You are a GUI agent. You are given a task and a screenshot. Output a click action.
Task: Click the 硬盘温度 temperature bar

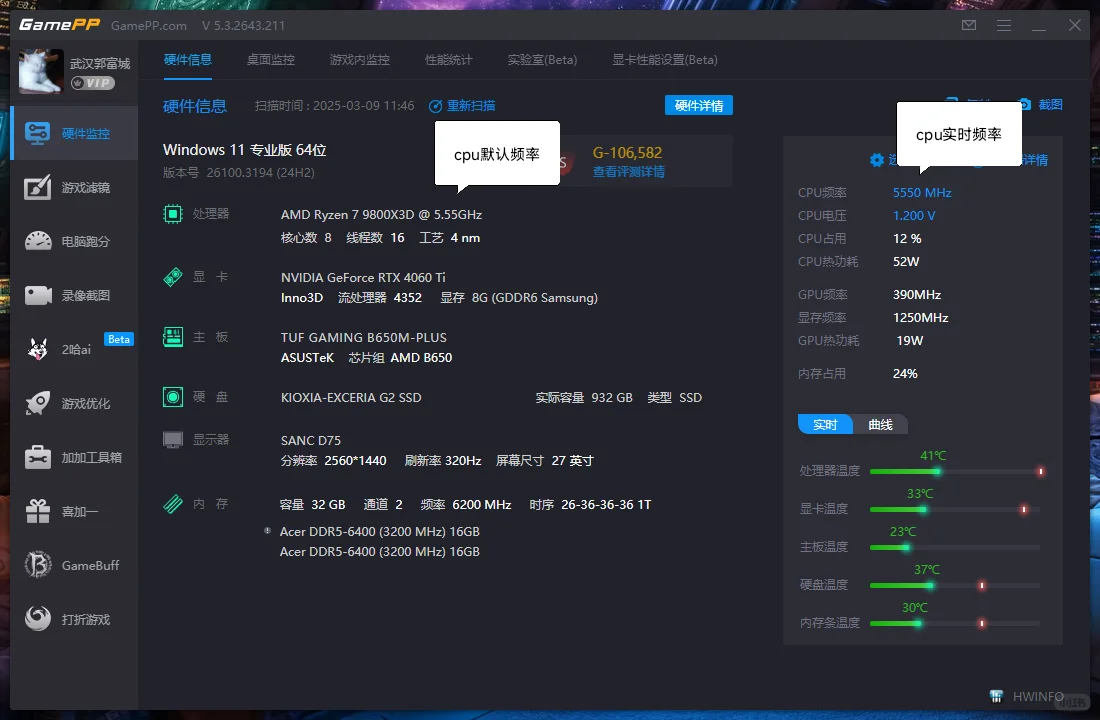pos(955,585)
